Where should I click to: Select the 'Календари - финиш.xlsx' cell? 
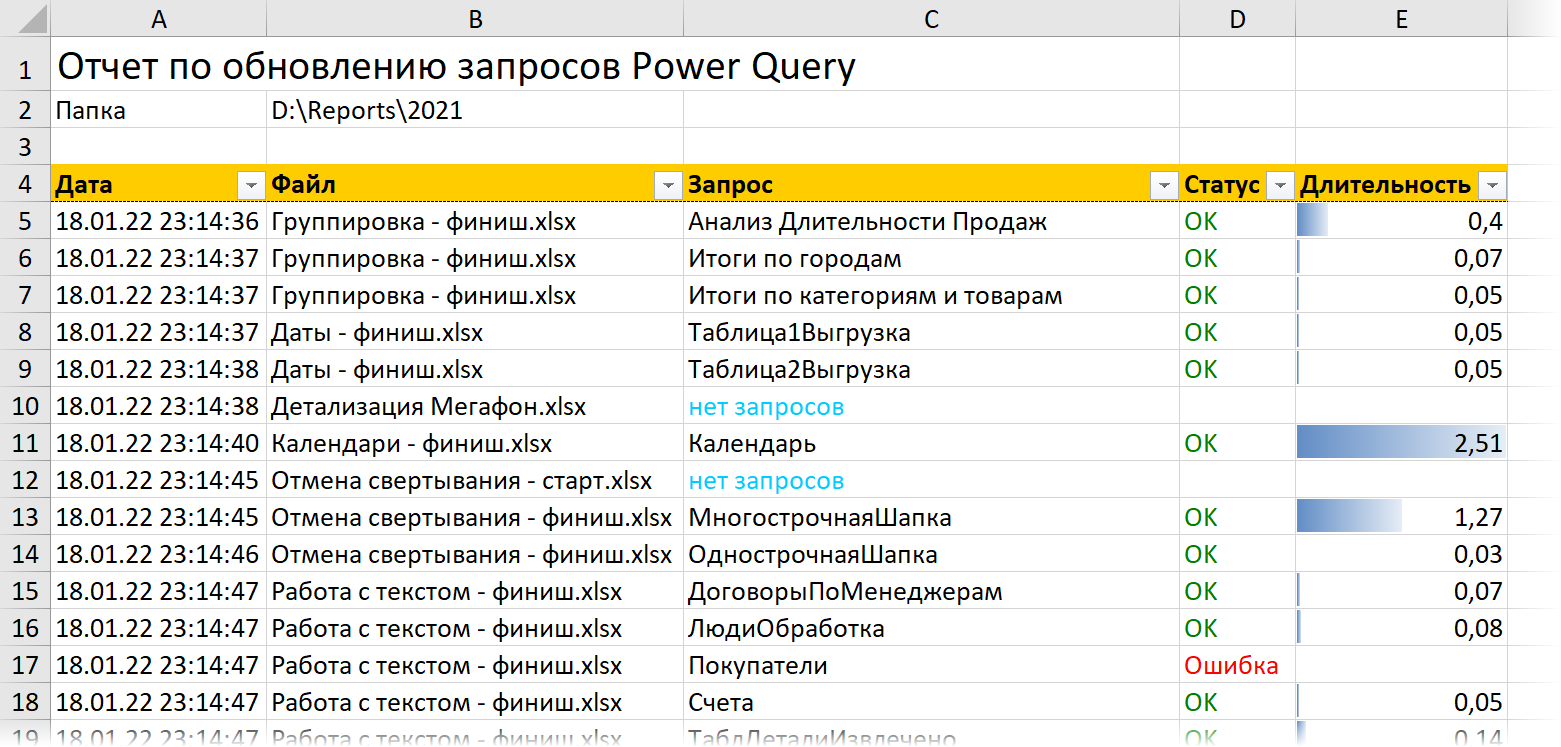475,443
